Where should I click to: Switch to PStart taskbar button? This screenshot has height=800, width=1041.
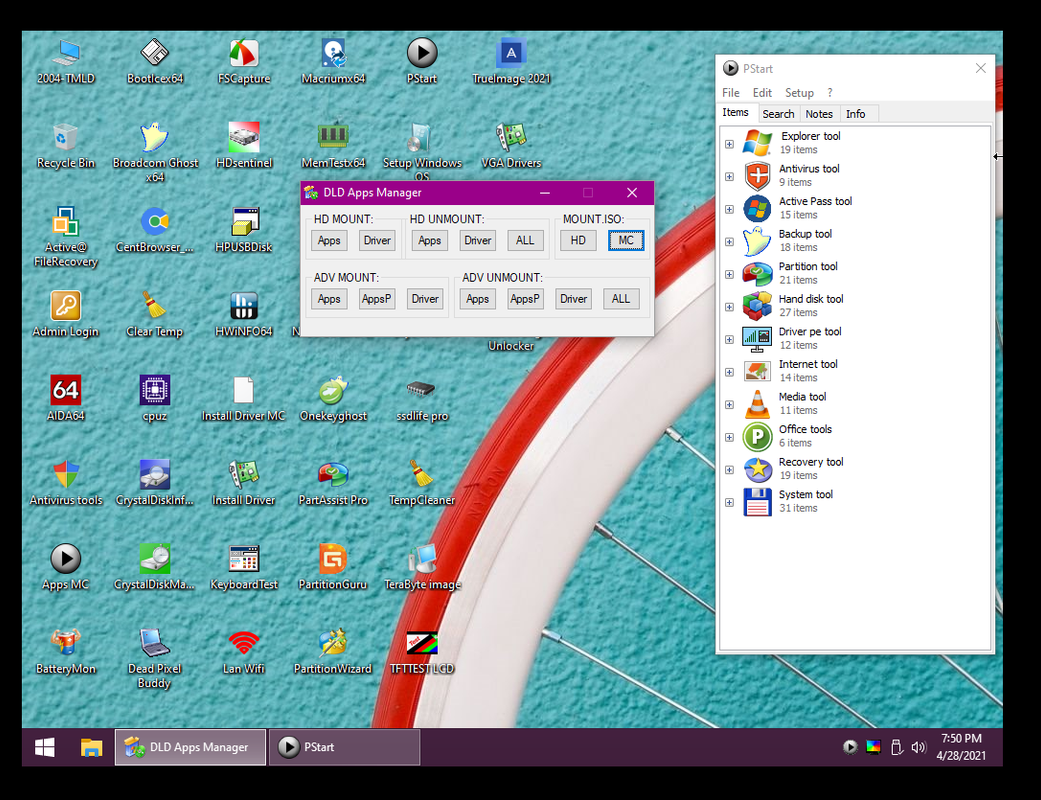(x=344, y=748)
